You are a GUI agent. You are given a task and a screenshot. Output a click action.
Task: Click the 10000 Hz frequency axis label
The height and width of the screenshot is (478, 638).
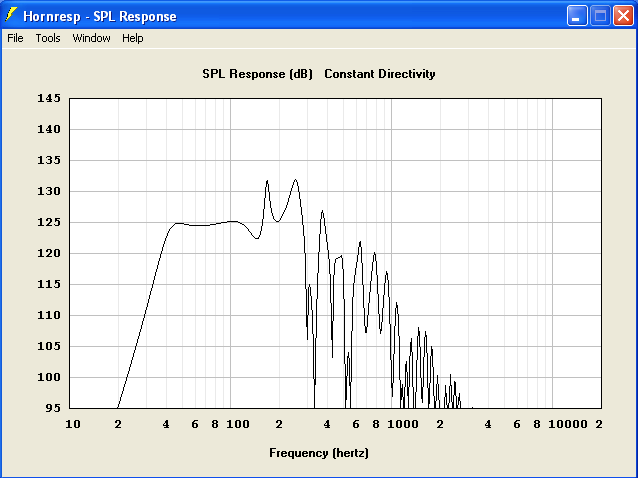pyautogui.click(x=568, y=424)
